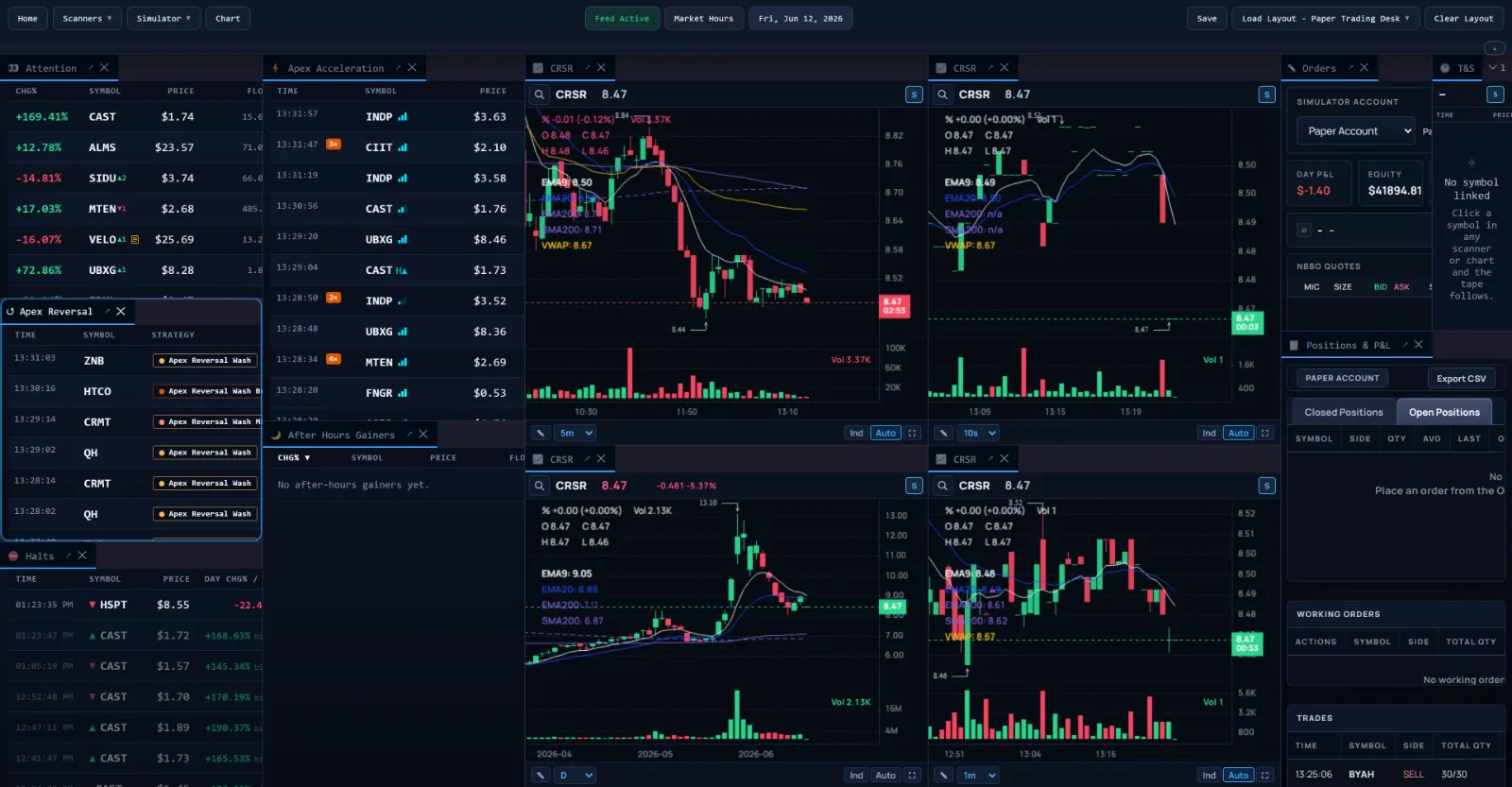The height and width of the screenshot is (787, 1512).
Task: Click the news note icon next to VELO
Action: click(x=135, y=239)
